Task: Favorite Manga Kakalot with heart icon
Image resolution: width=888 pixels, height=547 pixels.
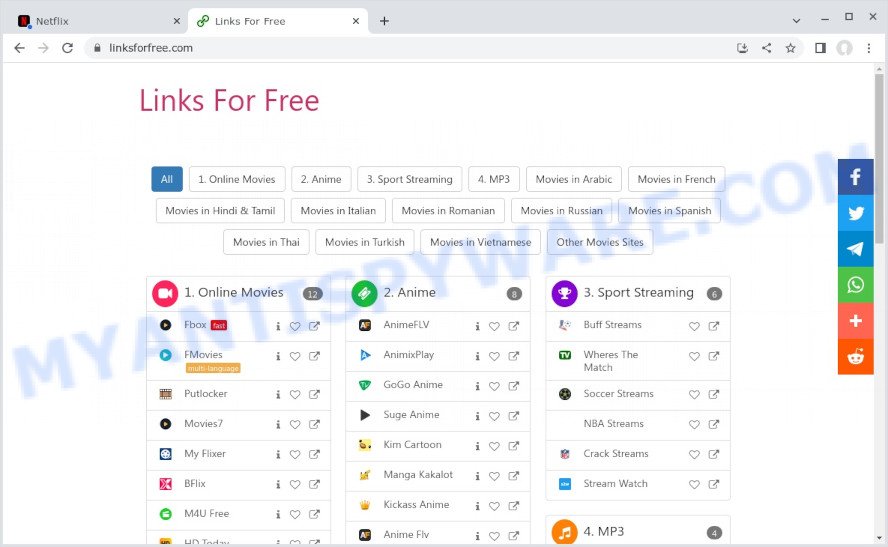Action: pos(494,476)
